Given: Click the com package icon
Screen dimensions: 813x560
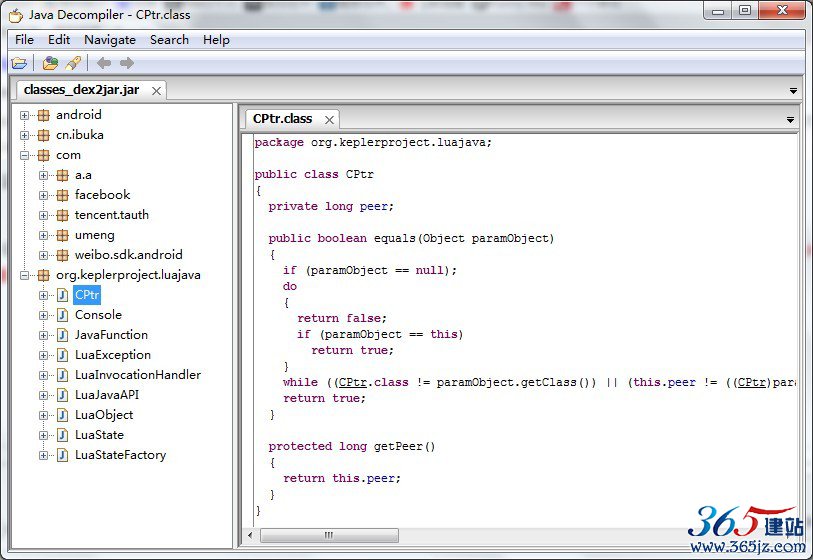Looking at the screenshot, I should pyautogui.click(x=44, y=155).
